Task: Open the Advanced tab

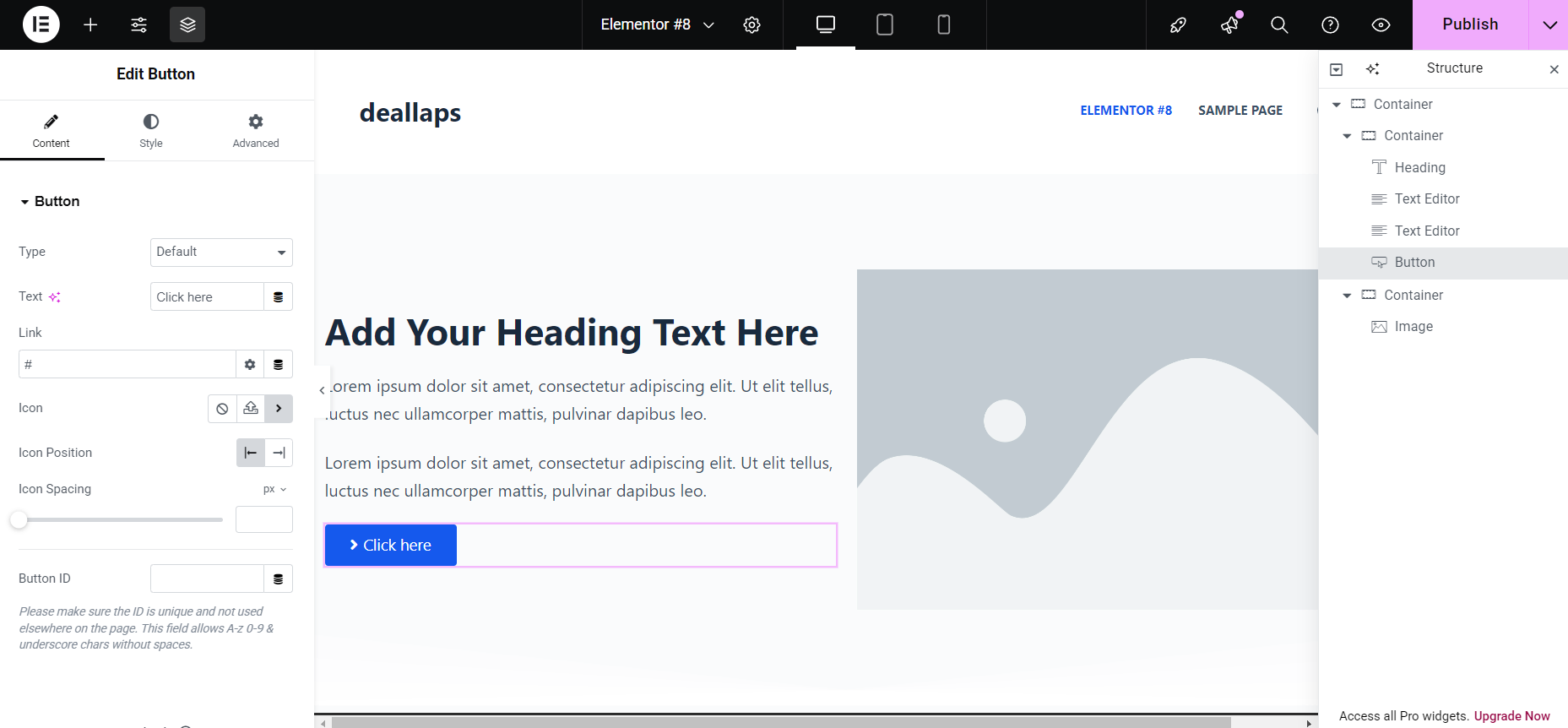Action: click(256, 131)
